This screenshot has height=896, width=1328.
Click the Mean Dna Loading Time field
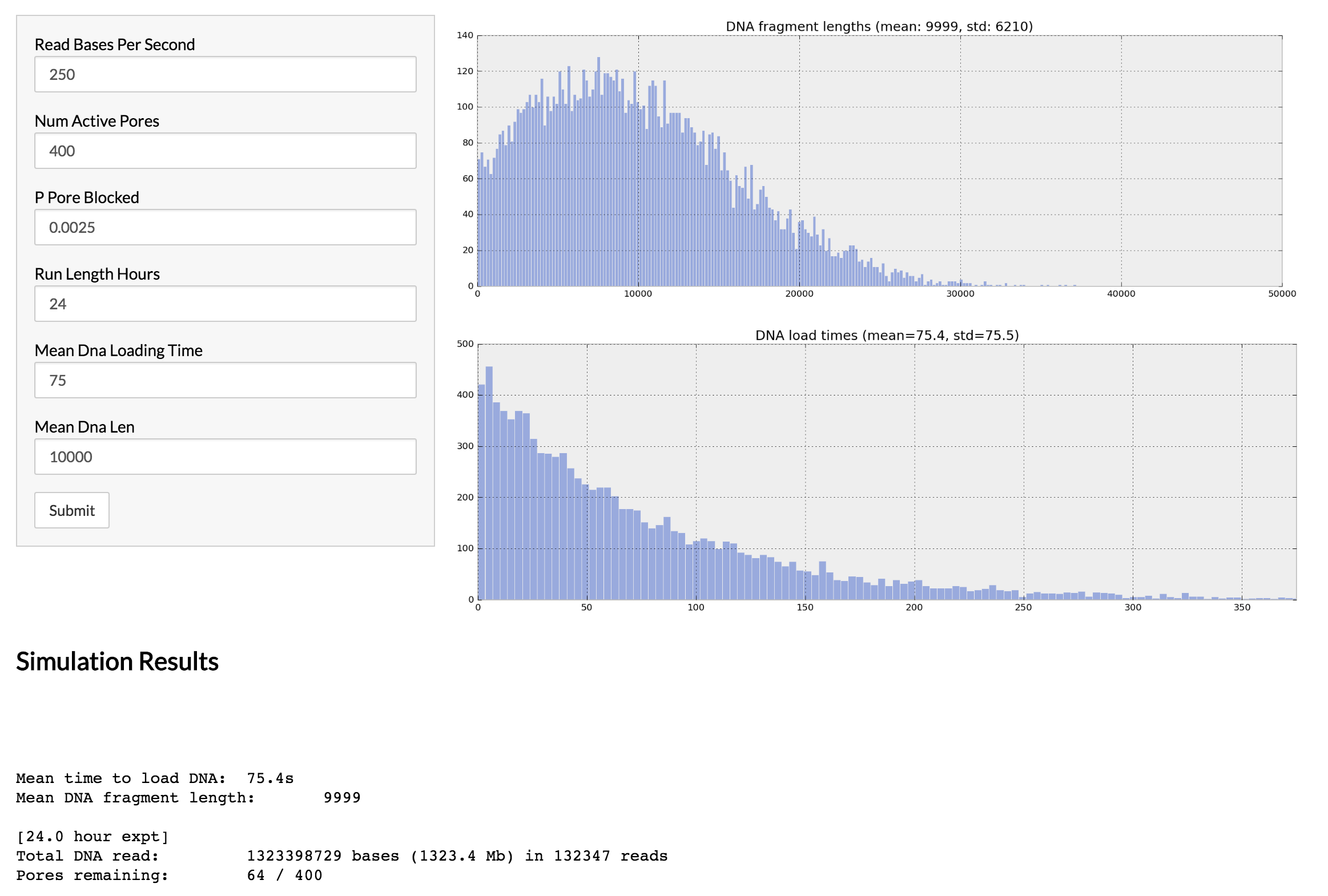tap(224, 380)
